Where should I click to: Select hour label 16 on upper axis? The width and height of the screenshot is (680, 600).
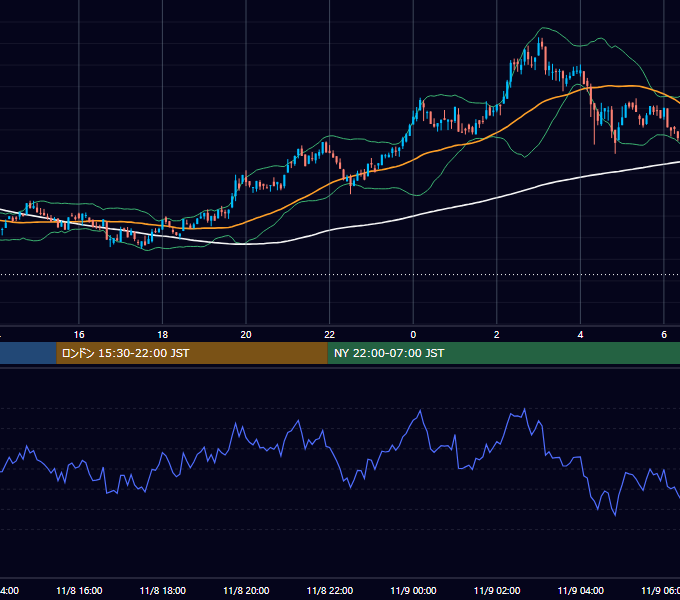(79, 335)
